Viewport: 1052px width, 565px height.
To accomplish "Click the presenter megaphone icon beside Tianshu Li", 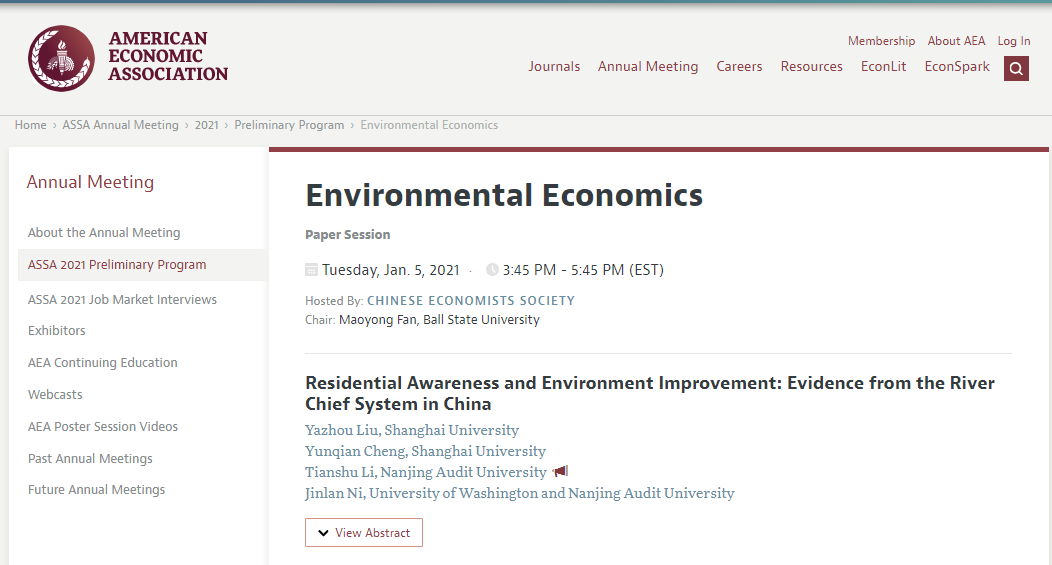I will coord(560,472).
